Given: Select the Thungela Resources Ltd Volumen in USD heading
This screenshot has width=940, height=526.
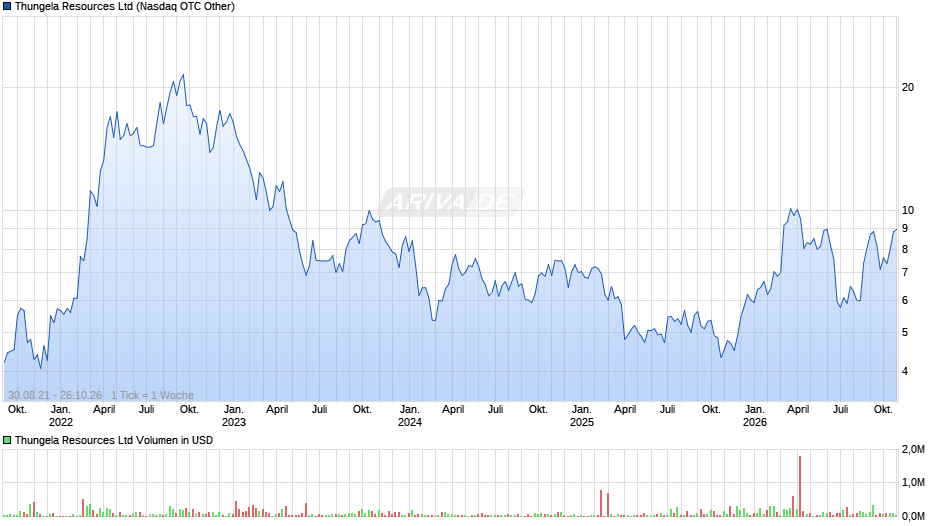Looking at the screenshot, I should tap(114, 440).
